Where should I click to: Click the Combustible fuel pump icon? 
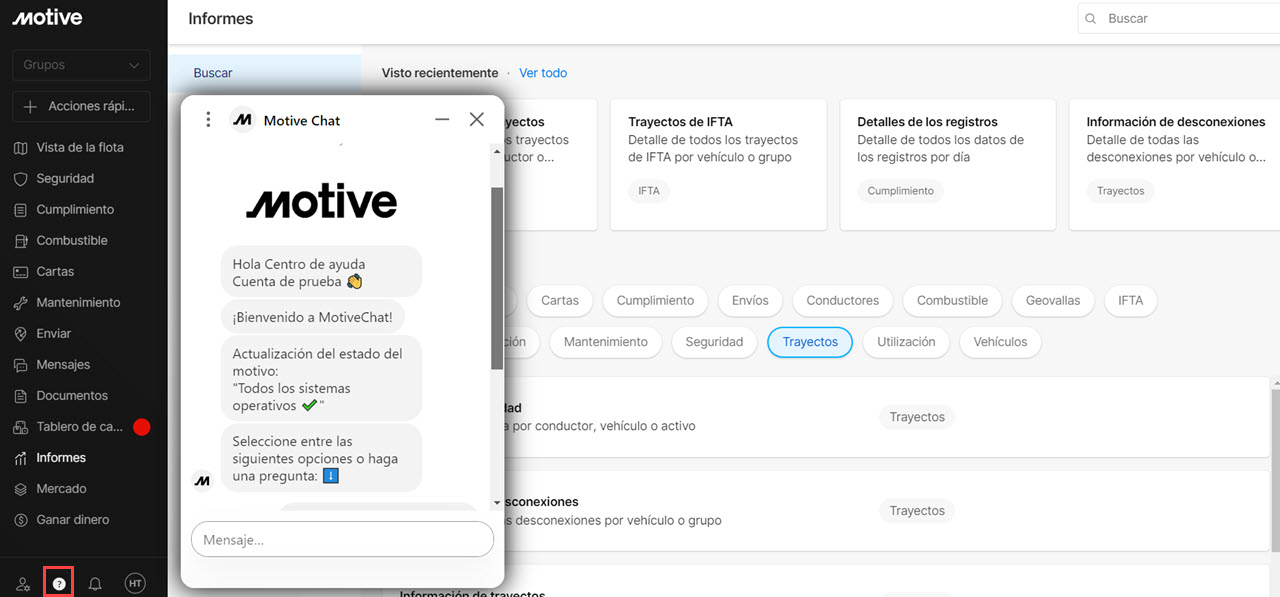coord(20,241)
